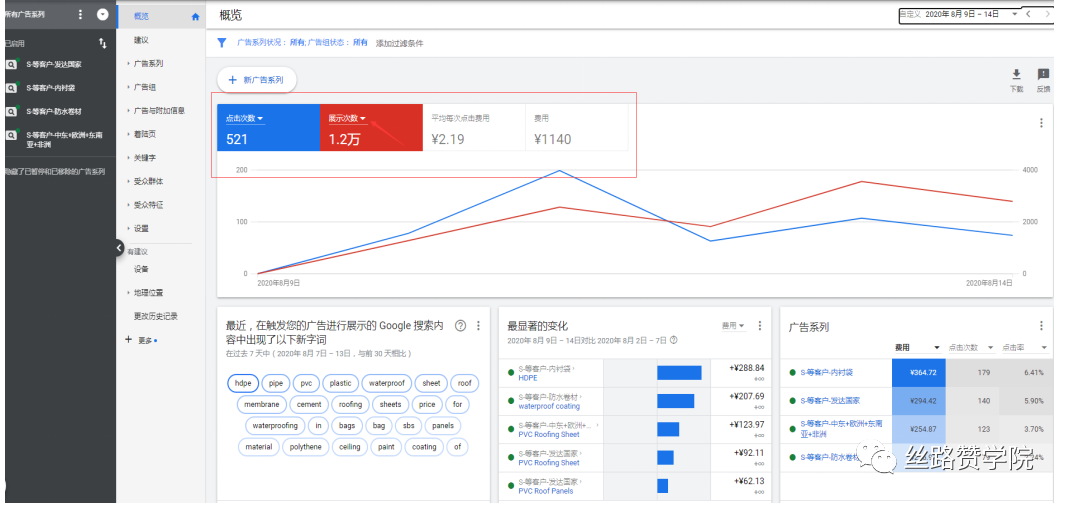Open the 点击次数 metric dropdown on the blue card
The image size is (1068, 505).
245,119
